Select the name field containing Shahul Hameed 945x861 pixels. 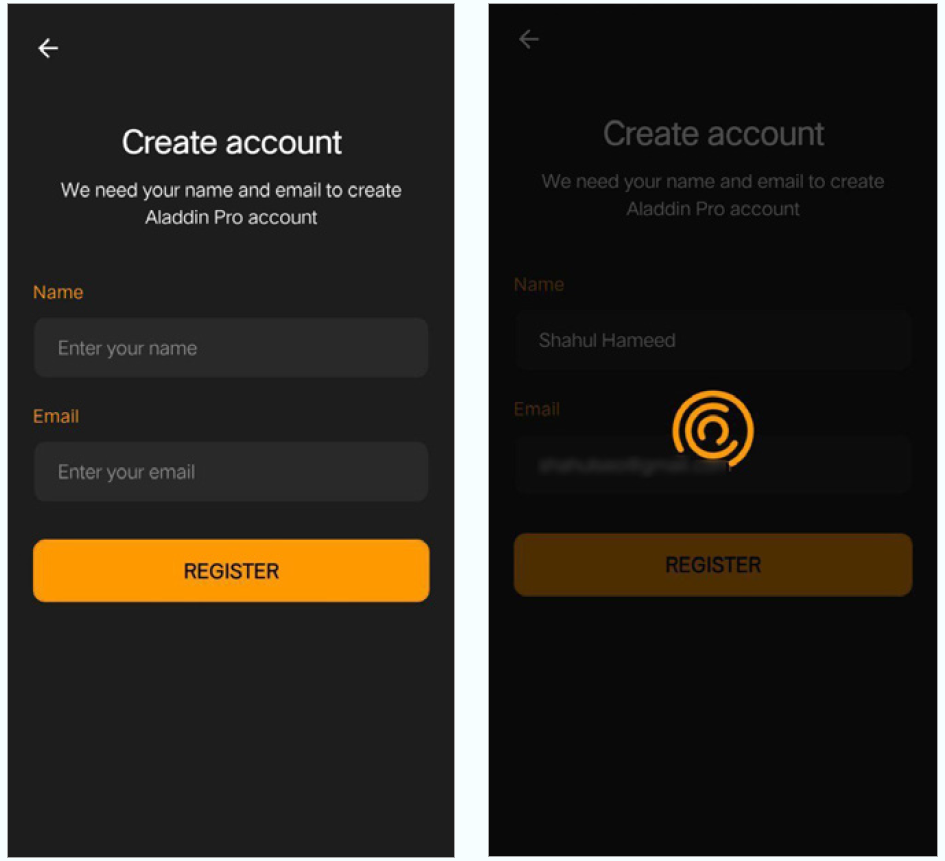click(713, 340)
